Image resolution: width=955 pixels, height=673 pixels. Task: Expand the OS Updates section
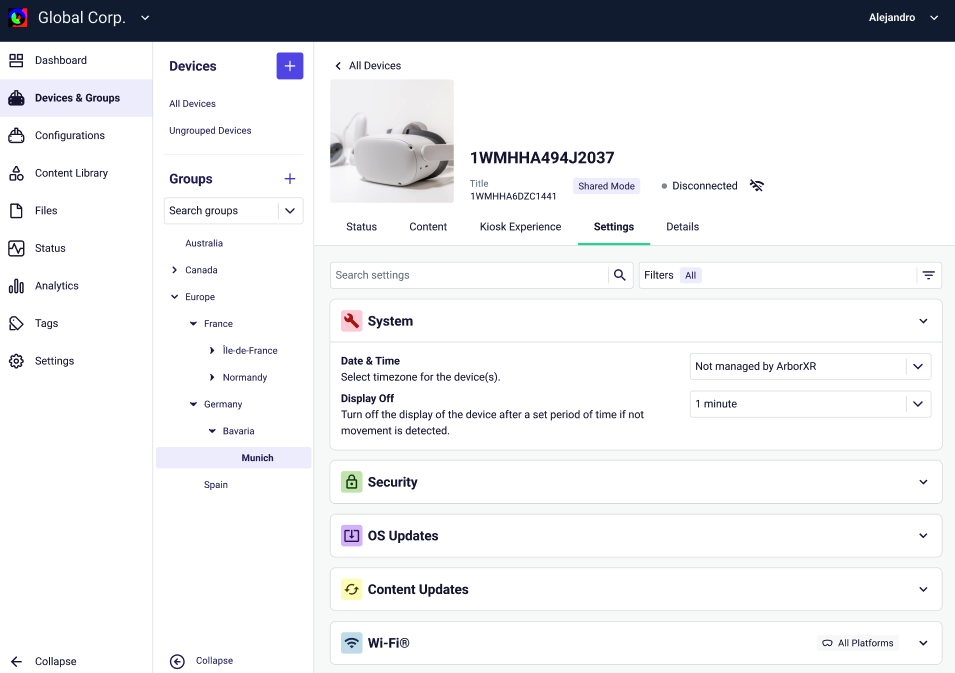923,536
